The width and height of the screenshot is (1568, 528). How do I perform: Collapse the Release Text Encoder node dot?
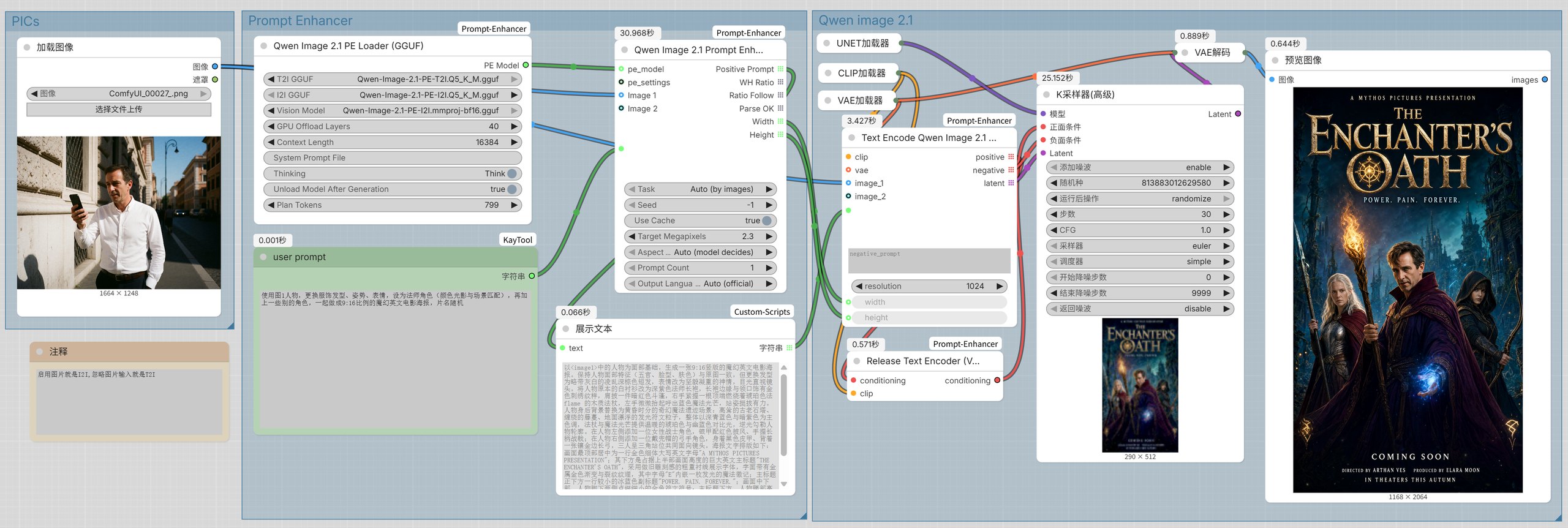857,361
